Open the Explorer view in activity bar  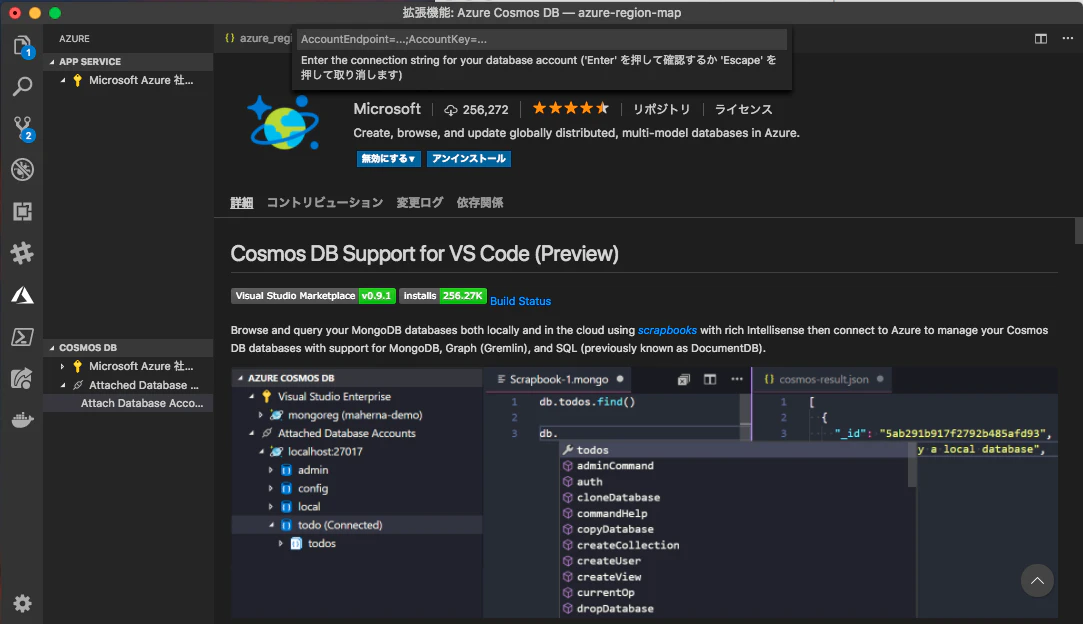22,46
